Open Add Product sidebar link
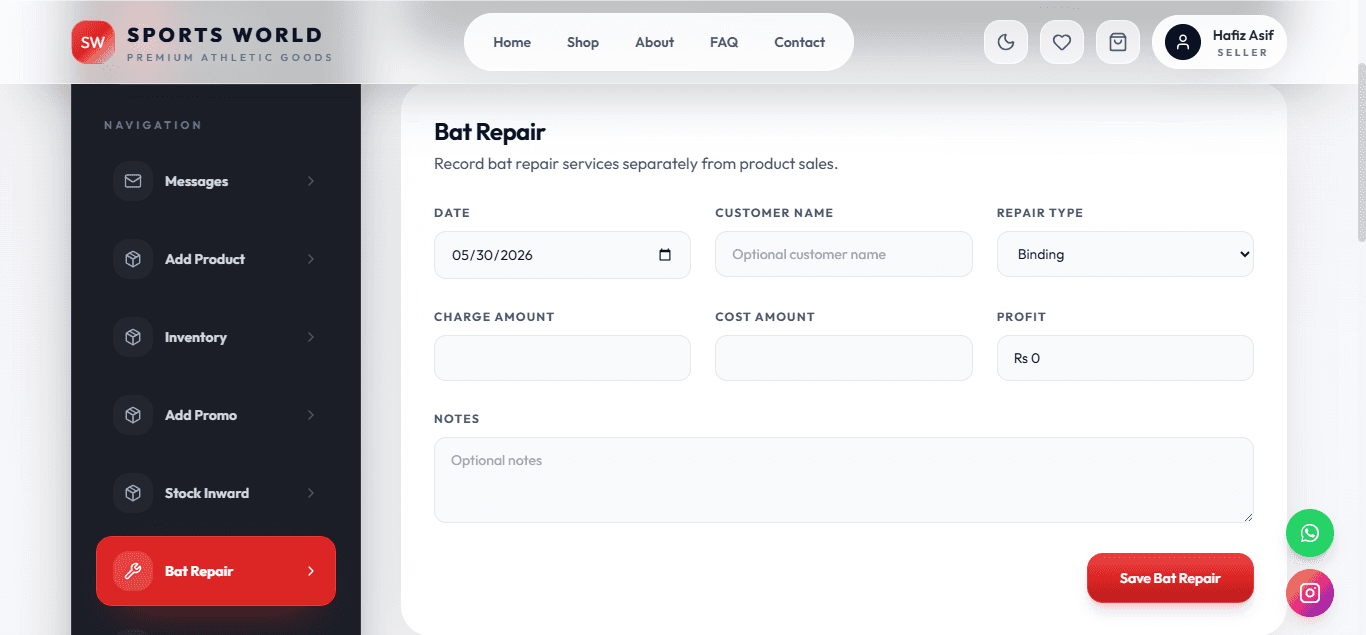 (216, 259)
